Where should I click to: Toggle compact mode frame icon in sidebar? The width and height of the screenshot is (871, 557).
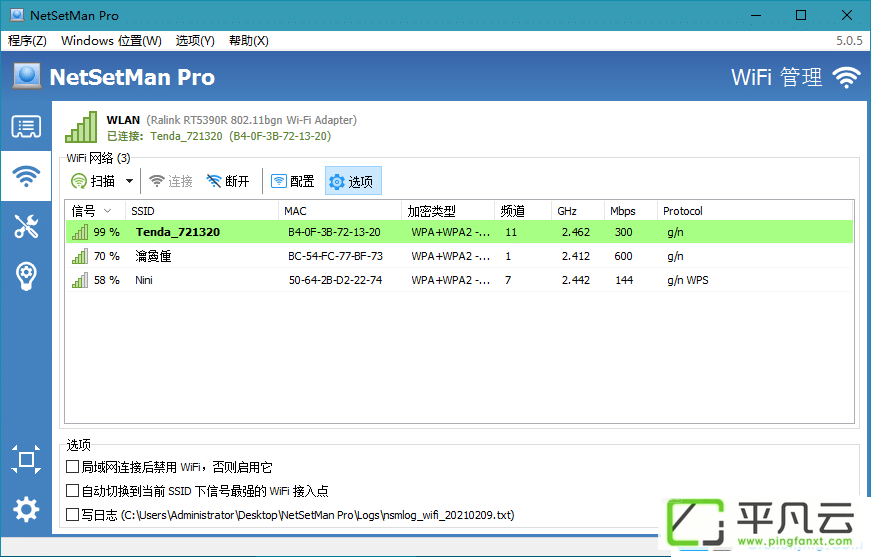point(26,460)
